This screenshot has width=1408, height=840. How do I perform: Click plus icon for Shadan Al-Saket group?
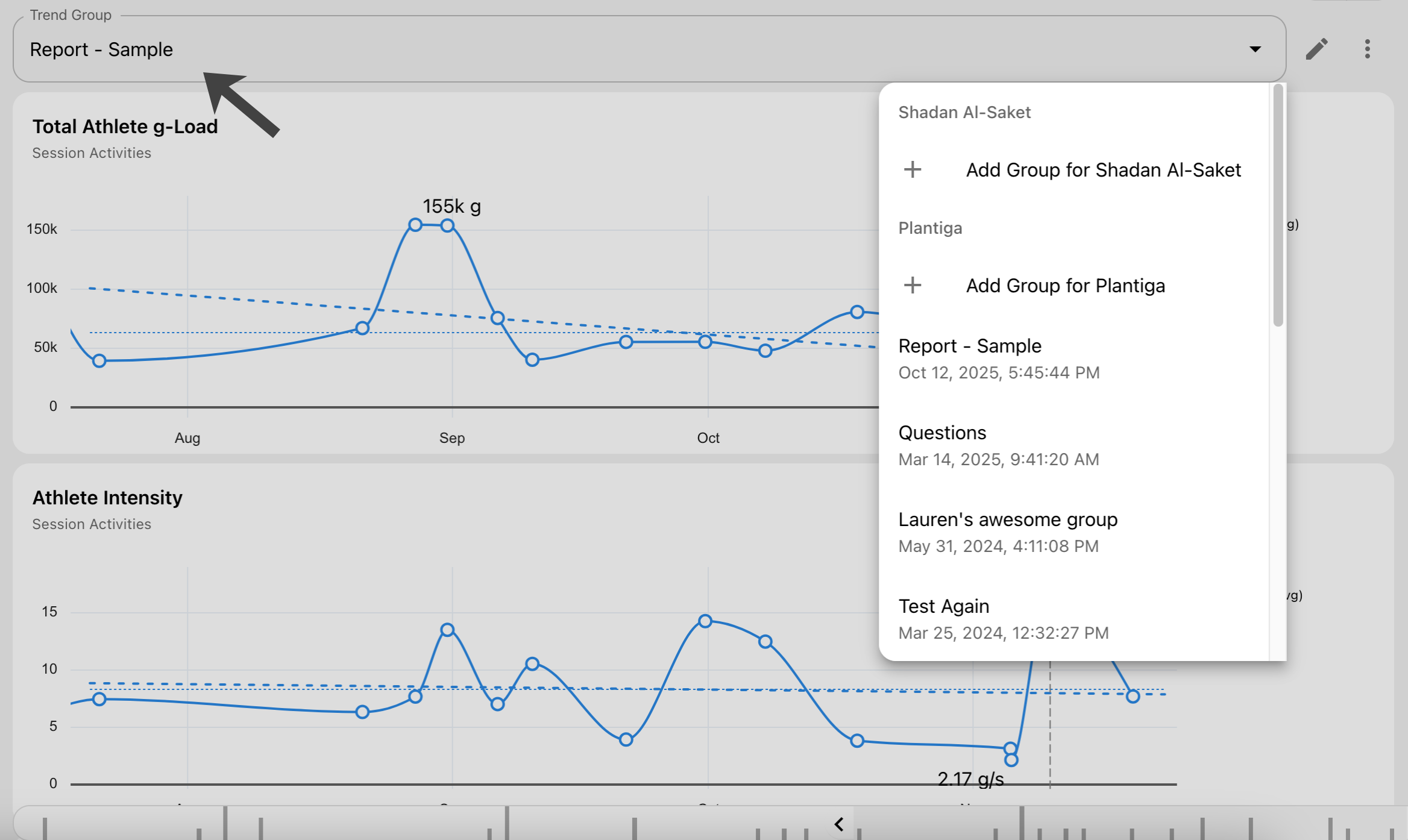[913, 169]
